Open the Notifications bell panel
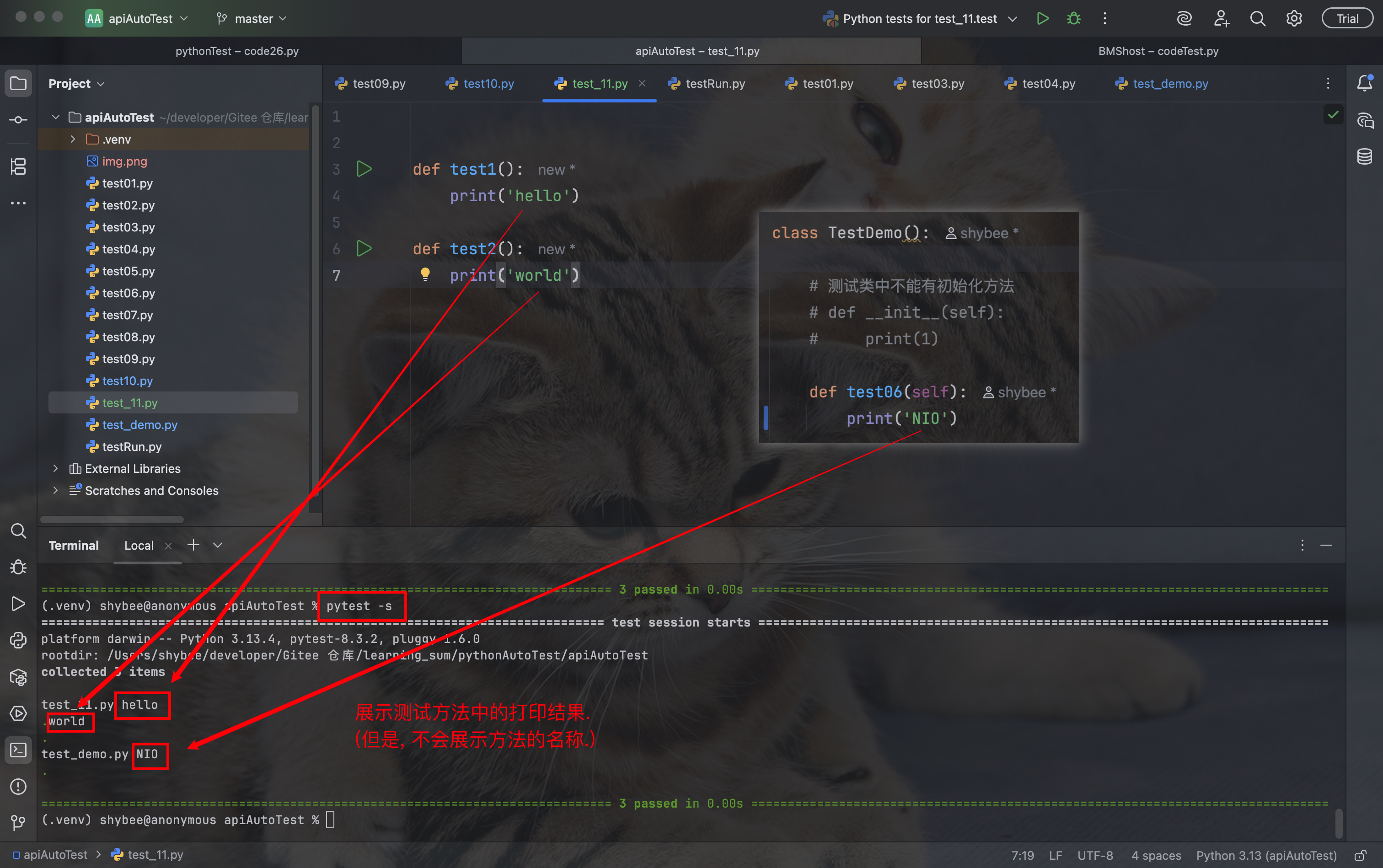 coord(1365,84)
